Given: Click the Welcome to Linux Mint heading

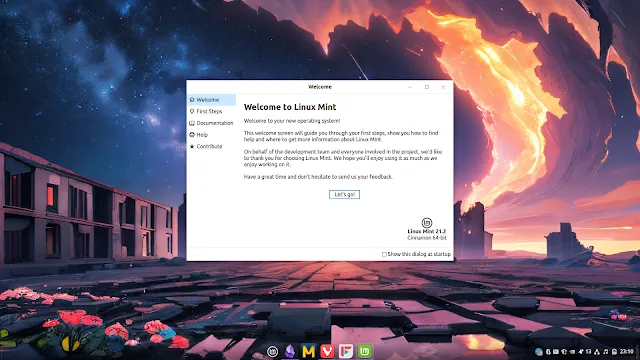Looking at the screenshot, I should pyautogui.click(x=290, y=107).
